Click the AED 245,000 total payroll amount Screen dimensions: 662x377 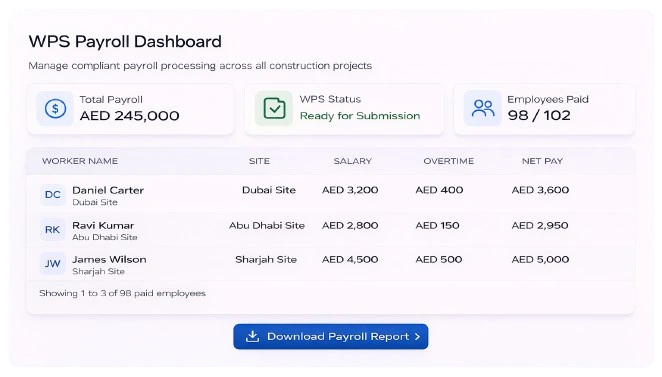point(130,116)
